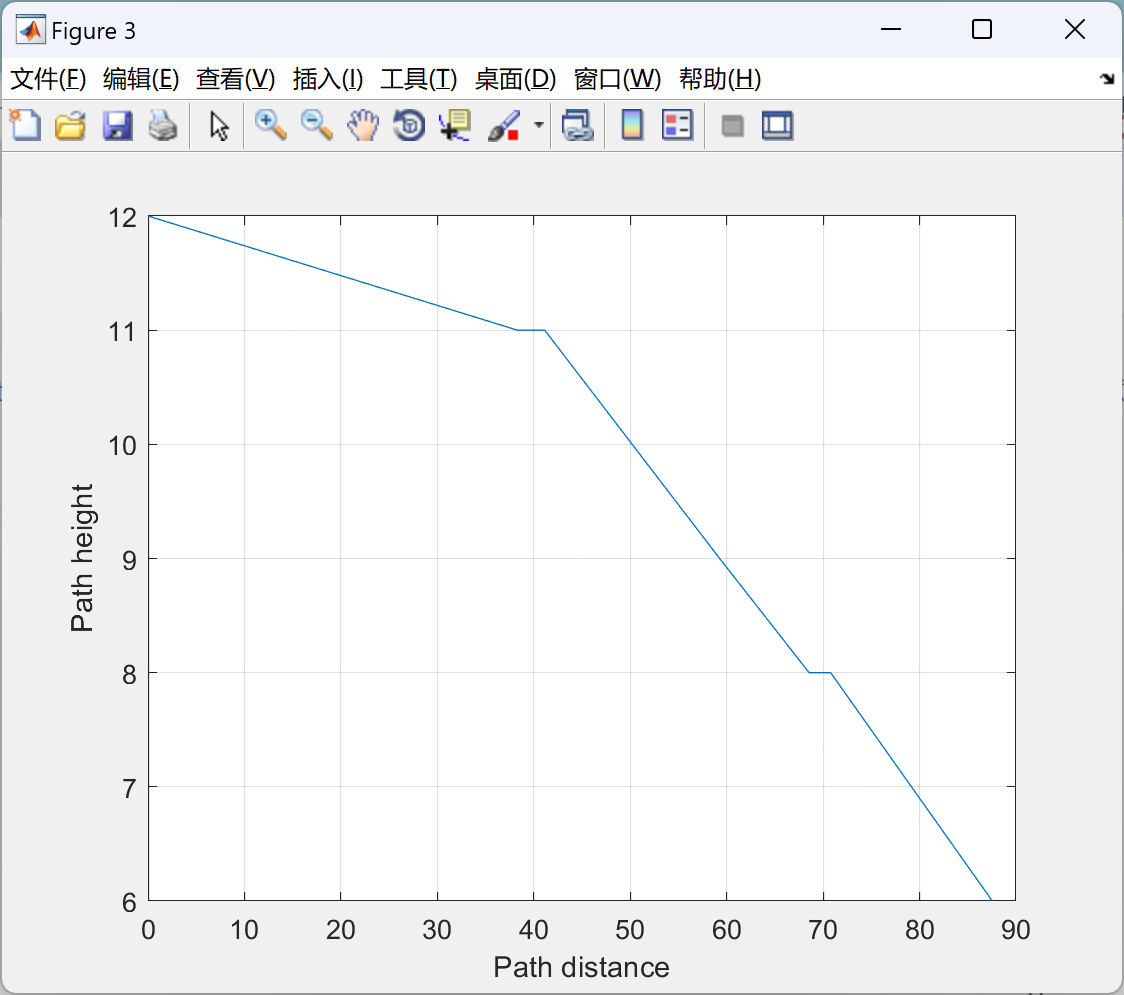Activate the Zoom Out magnifier tool
1124x995 pixels.
[316, 125]
